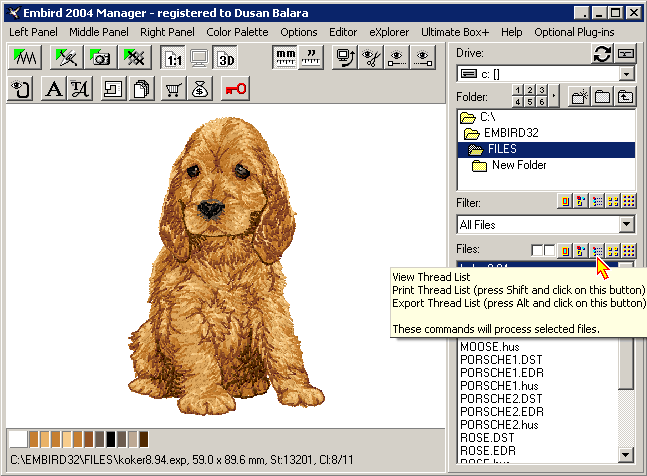This screenshot has width=647, height=476.
Task: Click last grid icon in Files row
Action: pos(629,250)
